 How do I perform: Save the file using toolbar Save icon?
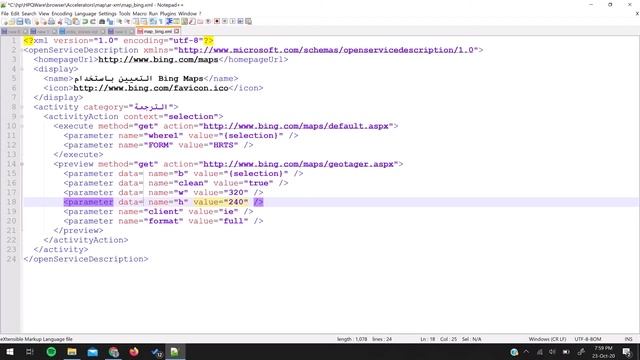pyautogui.click(x=20, y=21)
